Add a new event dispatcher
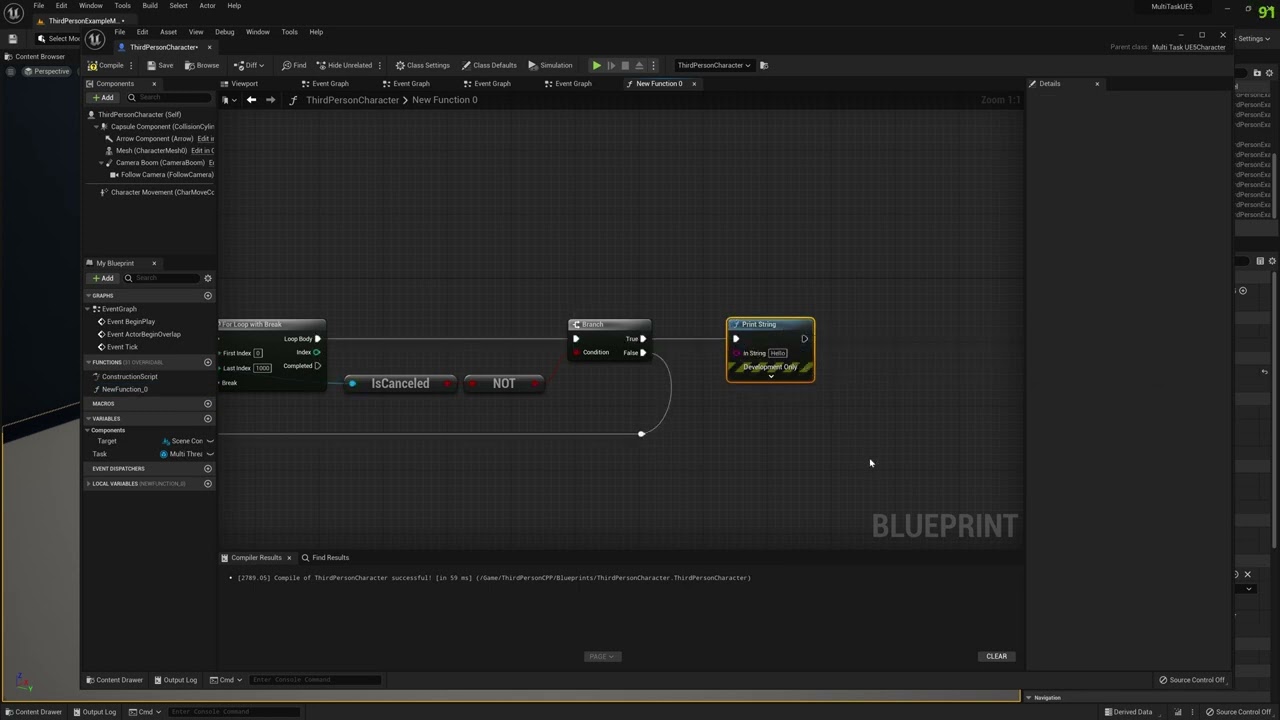Image resolution: width=1280 pixels, height=720 pixels. click(208, 469)
